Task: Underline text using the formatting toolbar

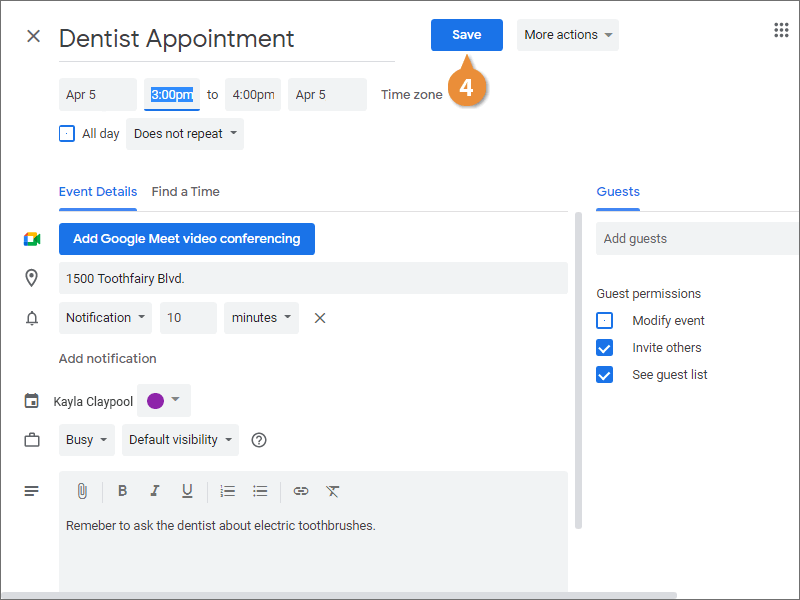Action: 188,491
